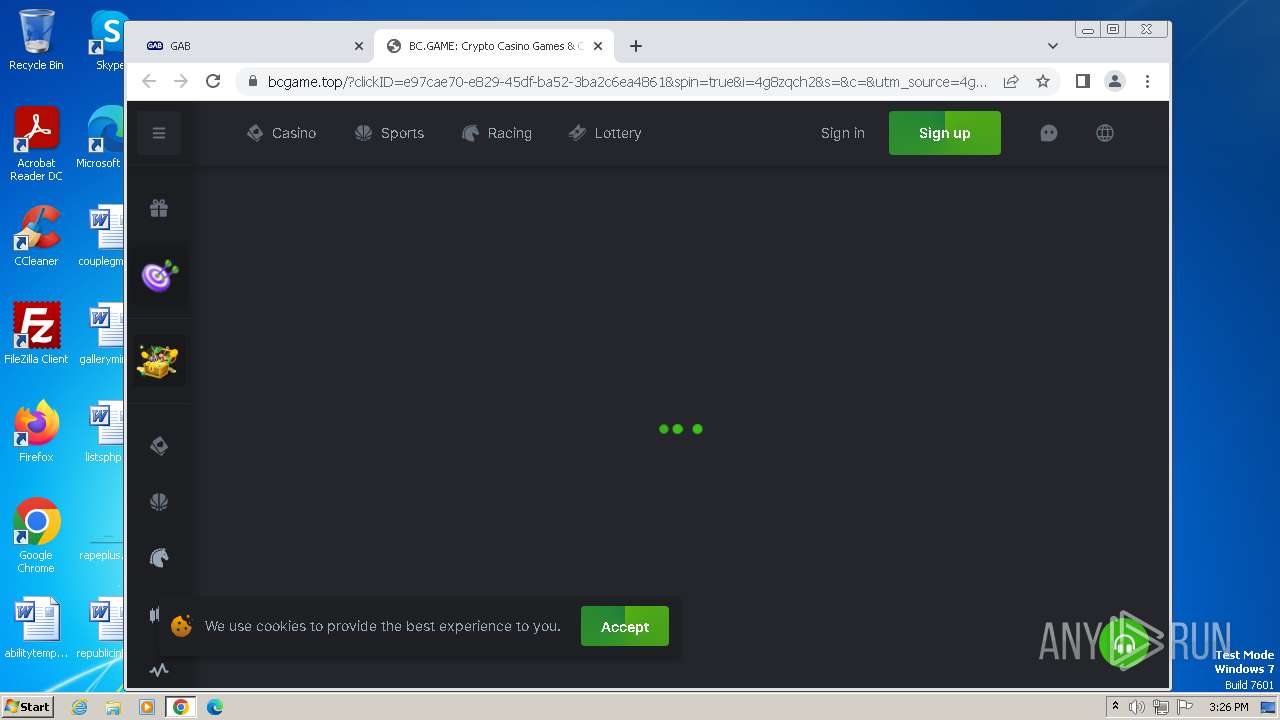
Task: View site lock information icon
Action: click(252, 82)
